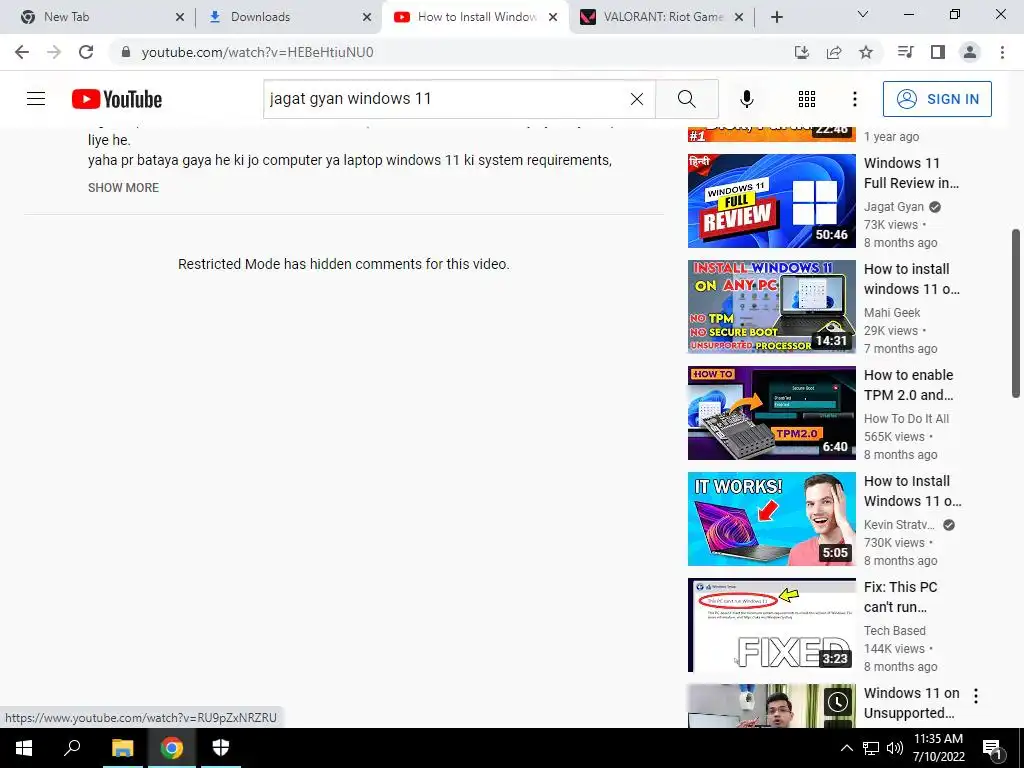This screenshot has height=768, width=1024.
Task: Add Unsupported video to Watch later
Action: point(837,702)
